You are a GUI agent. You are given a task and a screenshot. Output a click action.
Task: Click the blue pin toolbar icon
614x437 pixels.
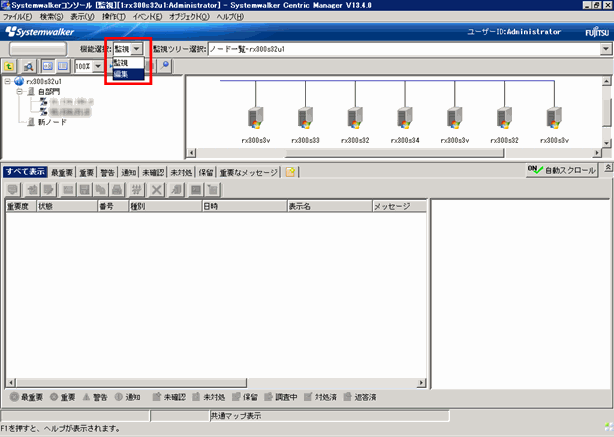click(x=165, y=65)
